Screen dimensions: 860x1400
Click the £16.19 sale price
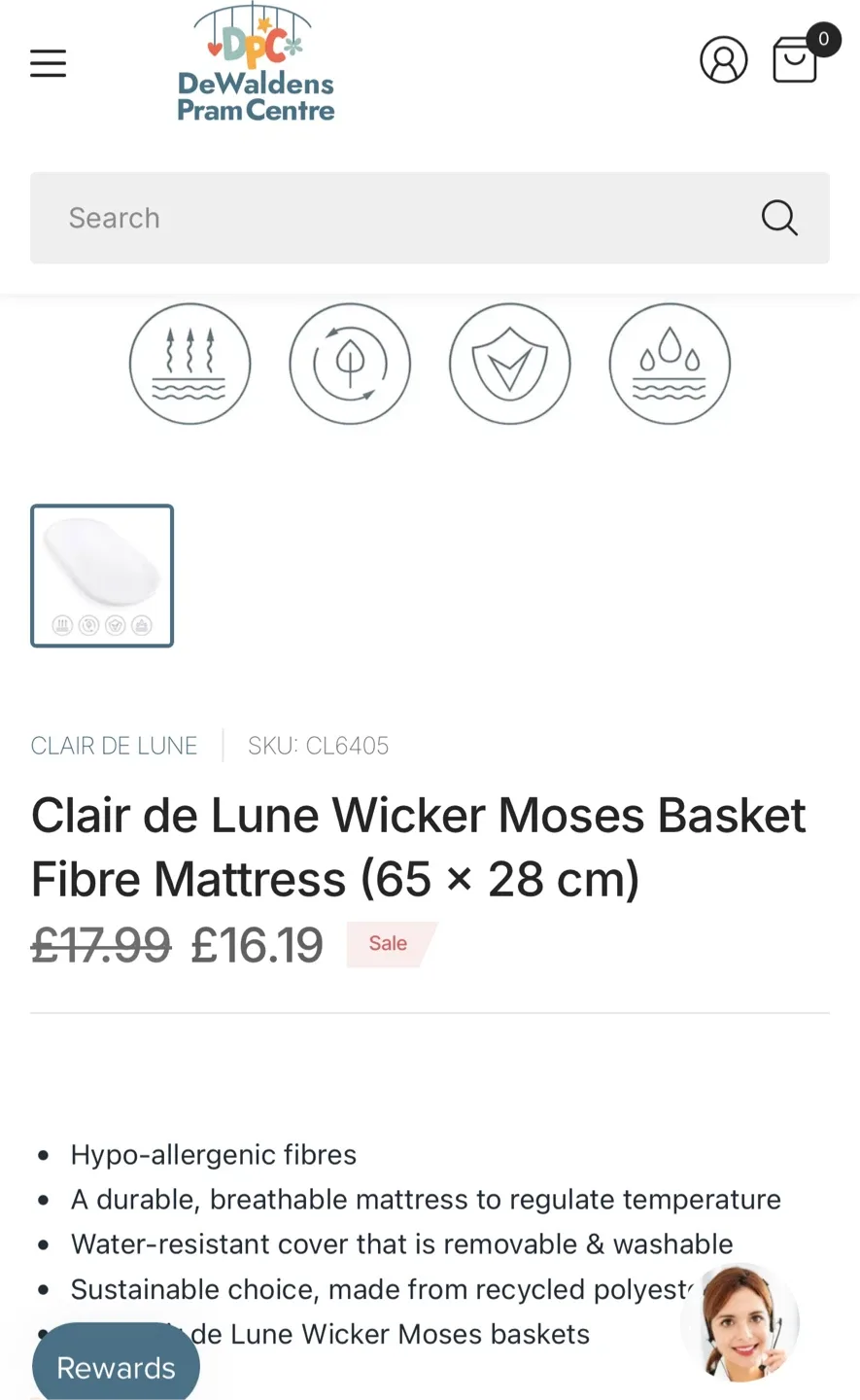(257, 945)
